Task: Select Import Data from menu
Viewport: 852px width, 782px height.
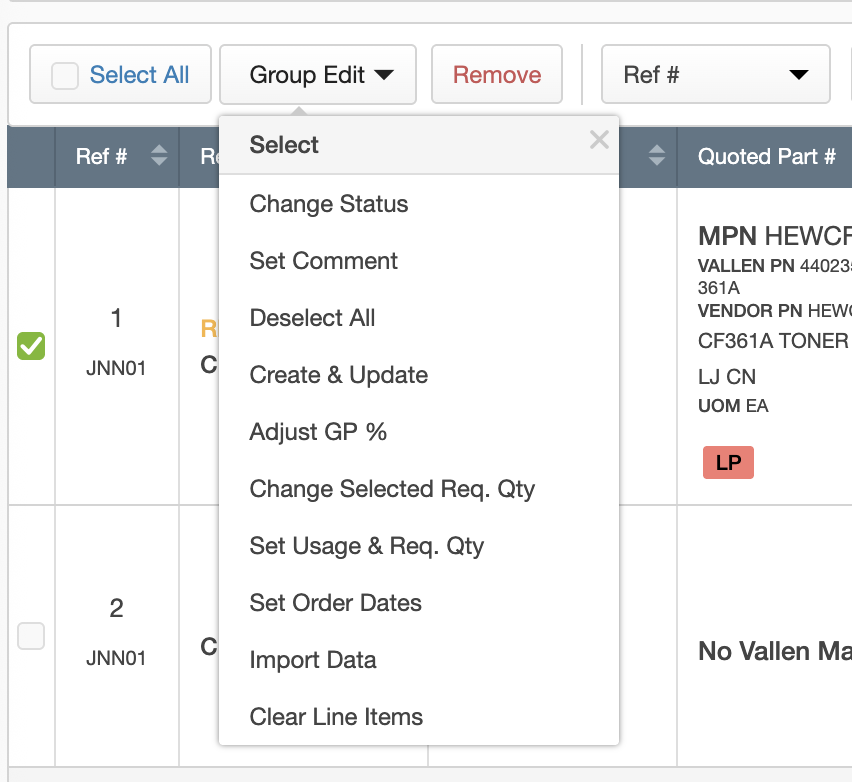Action: pos(313,660)
